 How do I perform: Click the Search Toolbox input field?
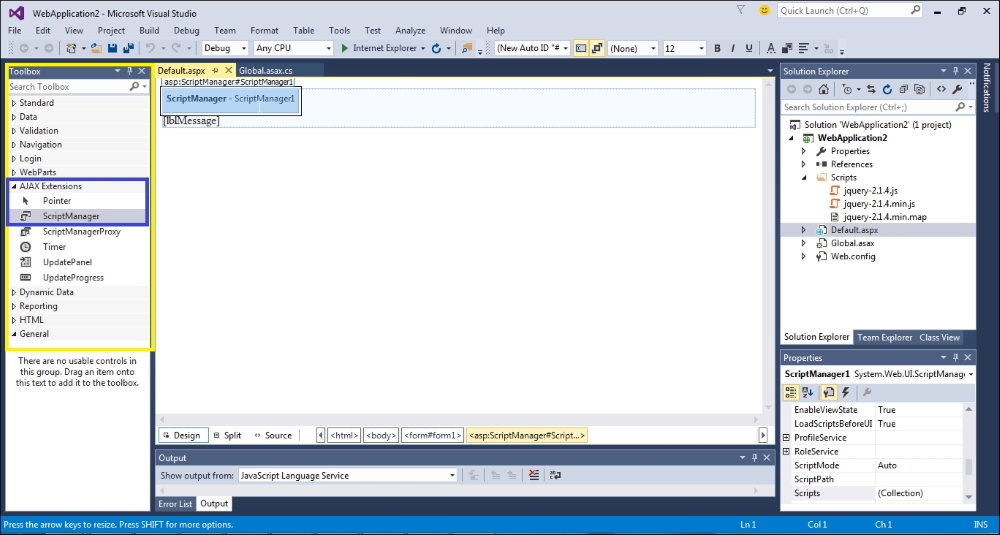click(69, 86)
